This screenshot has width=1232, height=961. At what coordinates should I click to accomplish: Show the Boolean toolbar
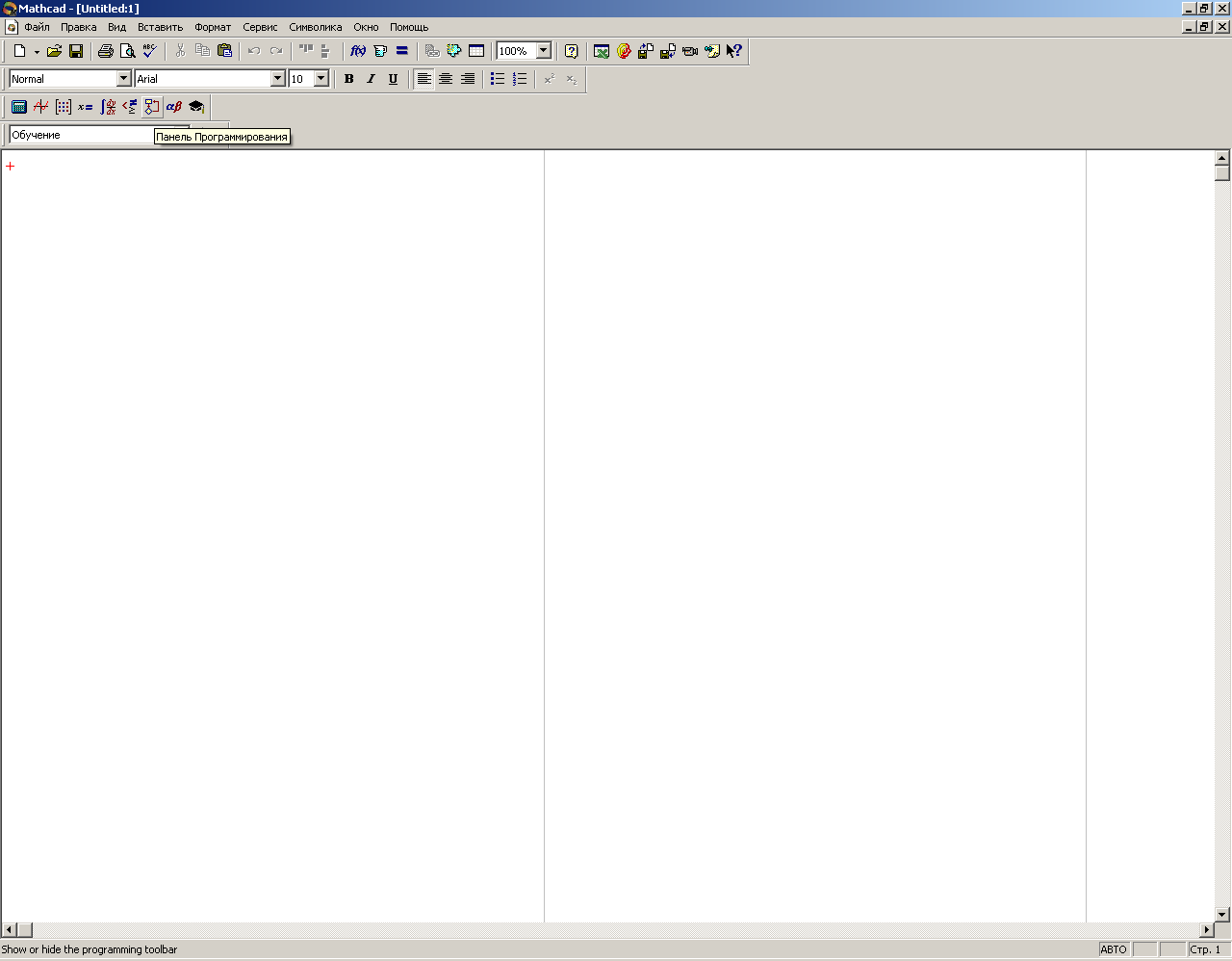click(130, 107)
